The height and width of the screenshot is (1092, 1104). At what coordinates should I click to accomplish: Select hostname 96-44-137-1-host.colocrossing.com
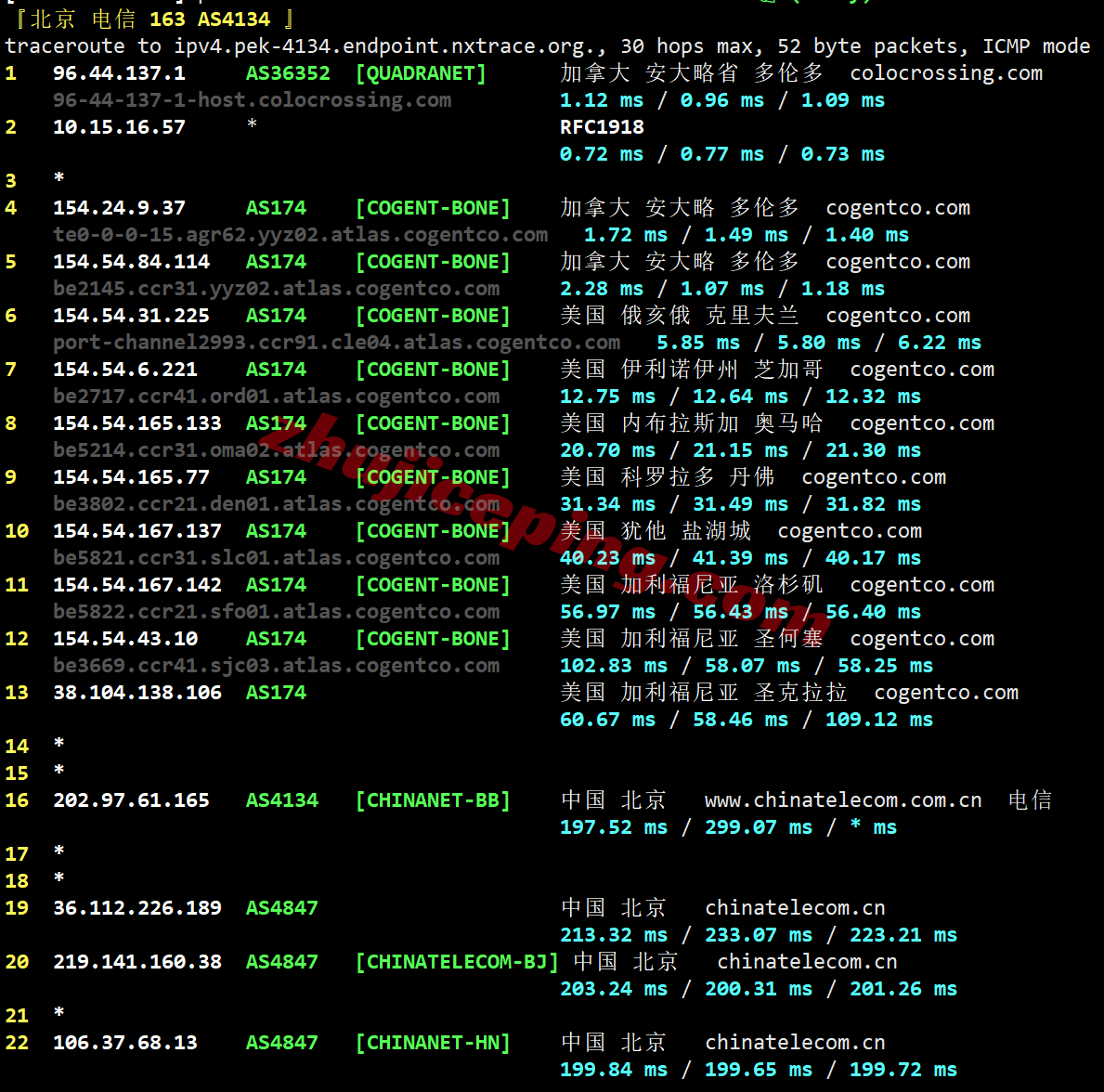point(252,100)
